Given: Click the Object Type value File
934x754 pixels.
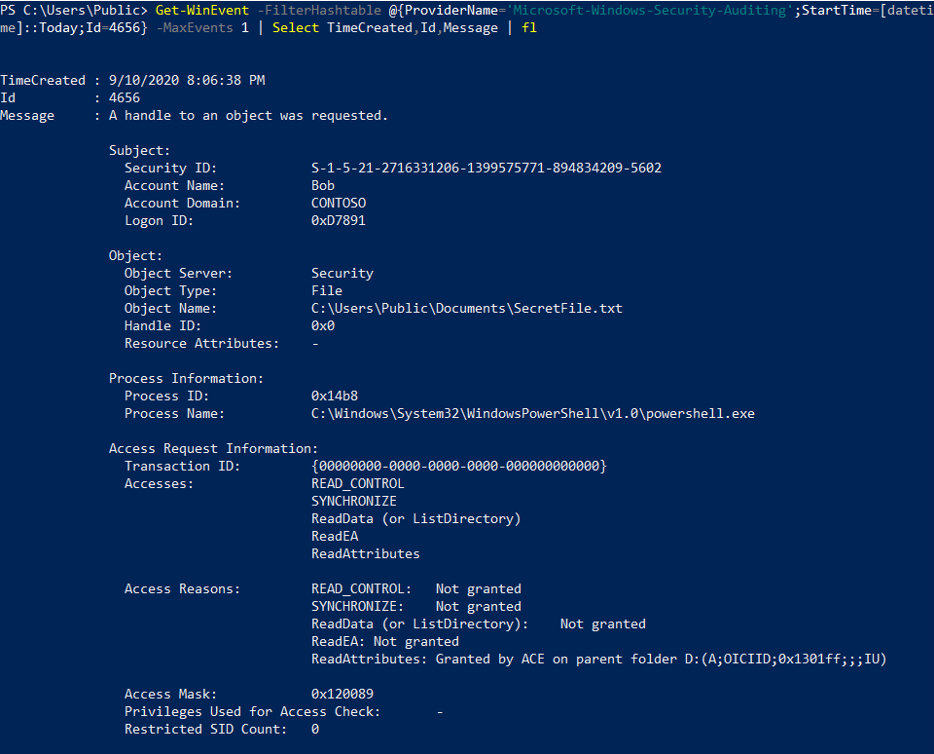Looking at the screenshot, I should pos(326,291).
